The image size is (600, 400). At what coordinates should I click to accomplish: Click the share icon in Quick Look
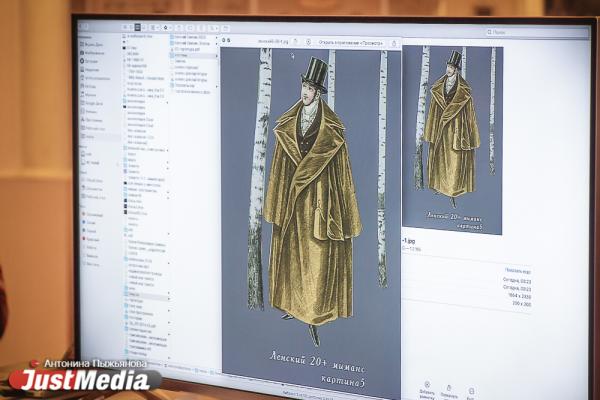[394, 43]
